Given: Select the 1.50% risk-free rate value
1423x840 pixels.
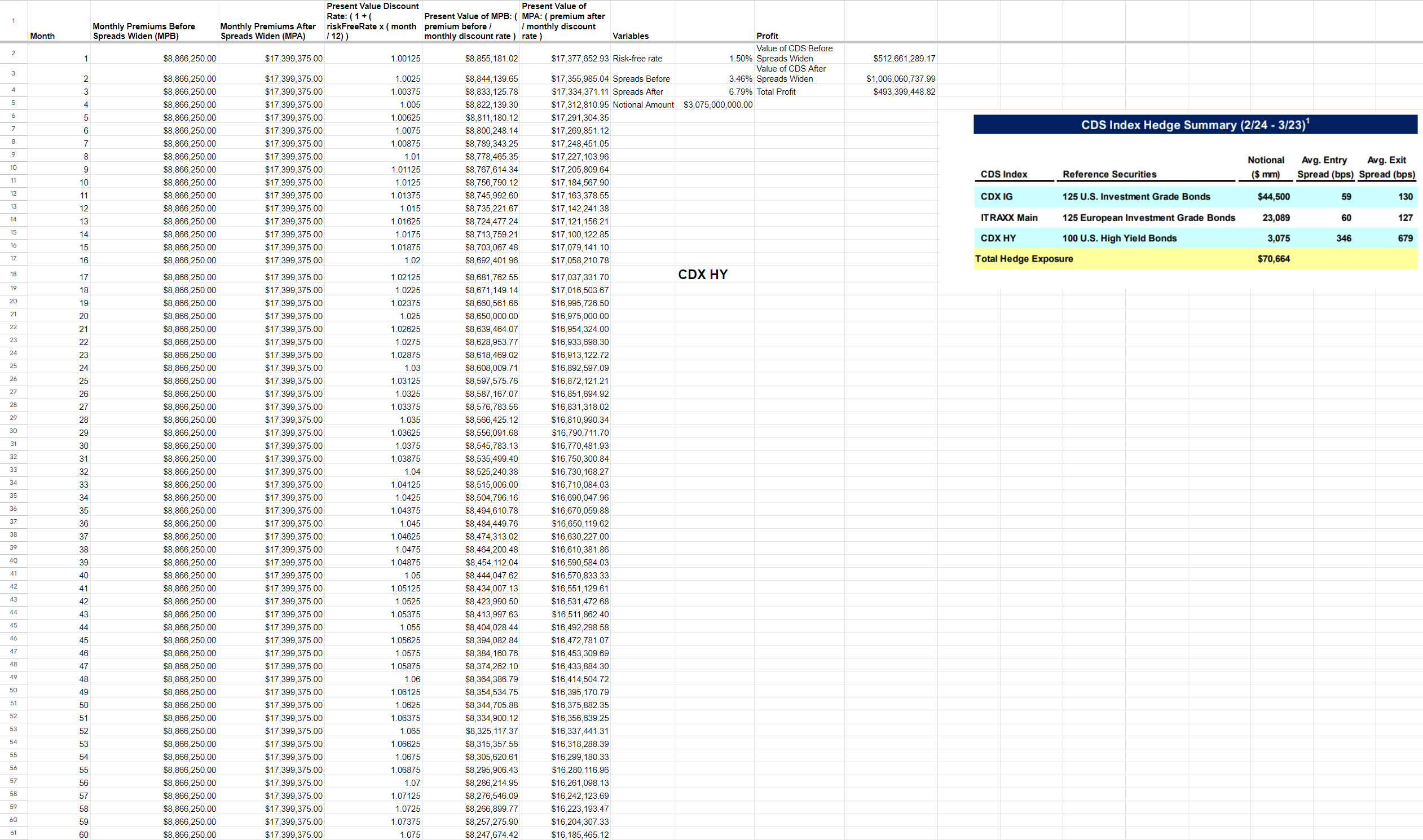Looking at the screenshot, I should click(715, 54).
